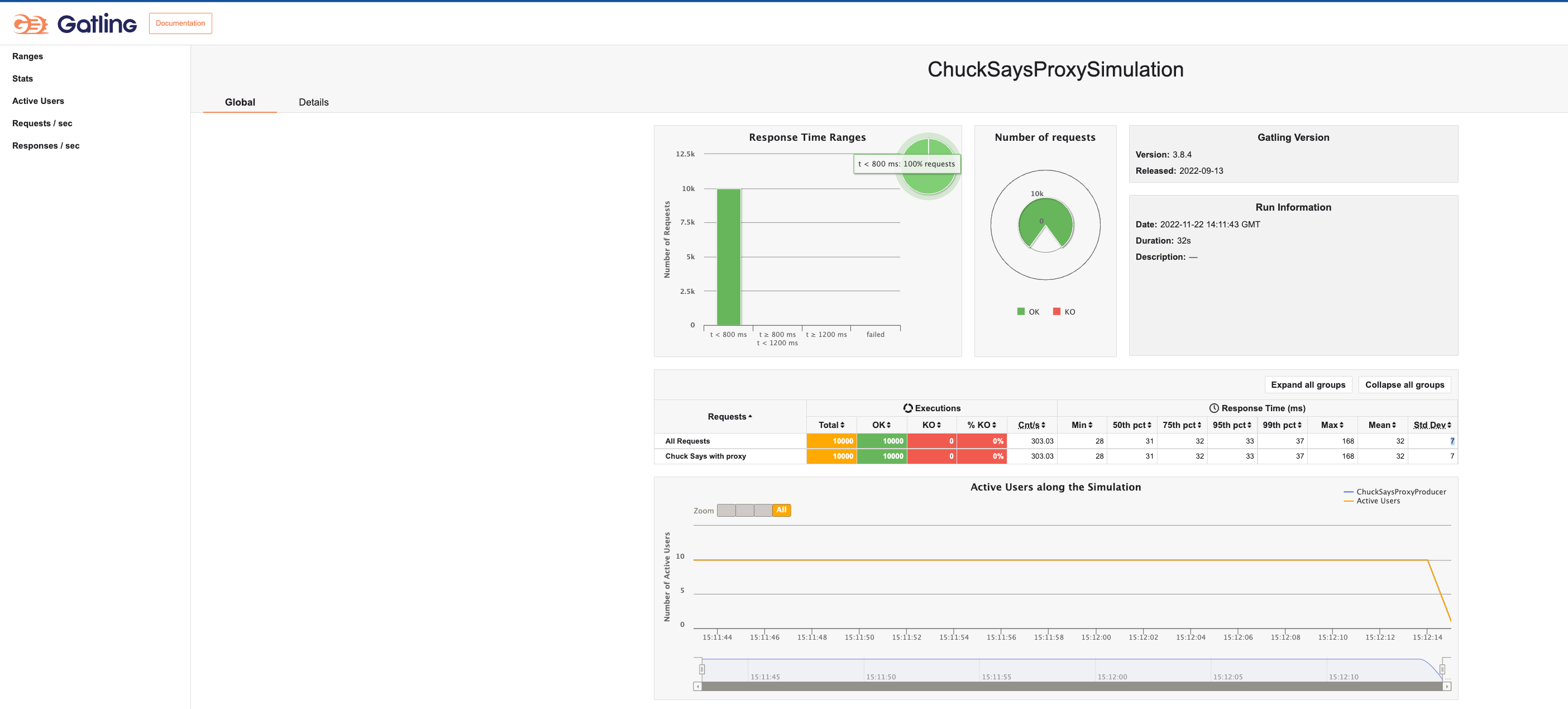Viewport: 1568px width, 709px height.
Task: Click the Executions spinner icon in table header
Action: coord(907,408)
